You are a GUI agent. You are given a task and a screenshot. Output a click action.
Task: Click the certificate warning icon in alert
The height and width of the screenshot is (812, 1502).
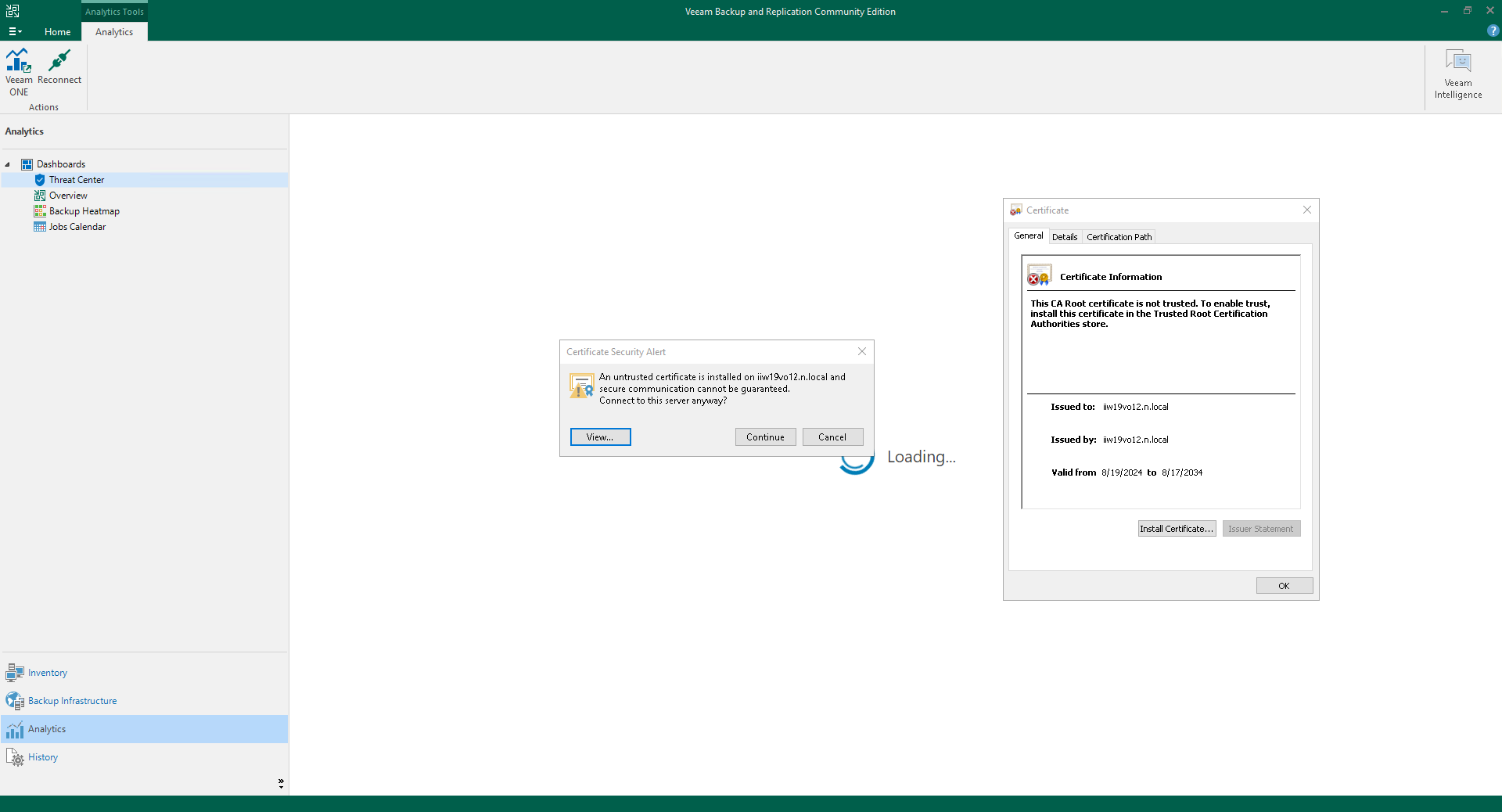(581, 386)
